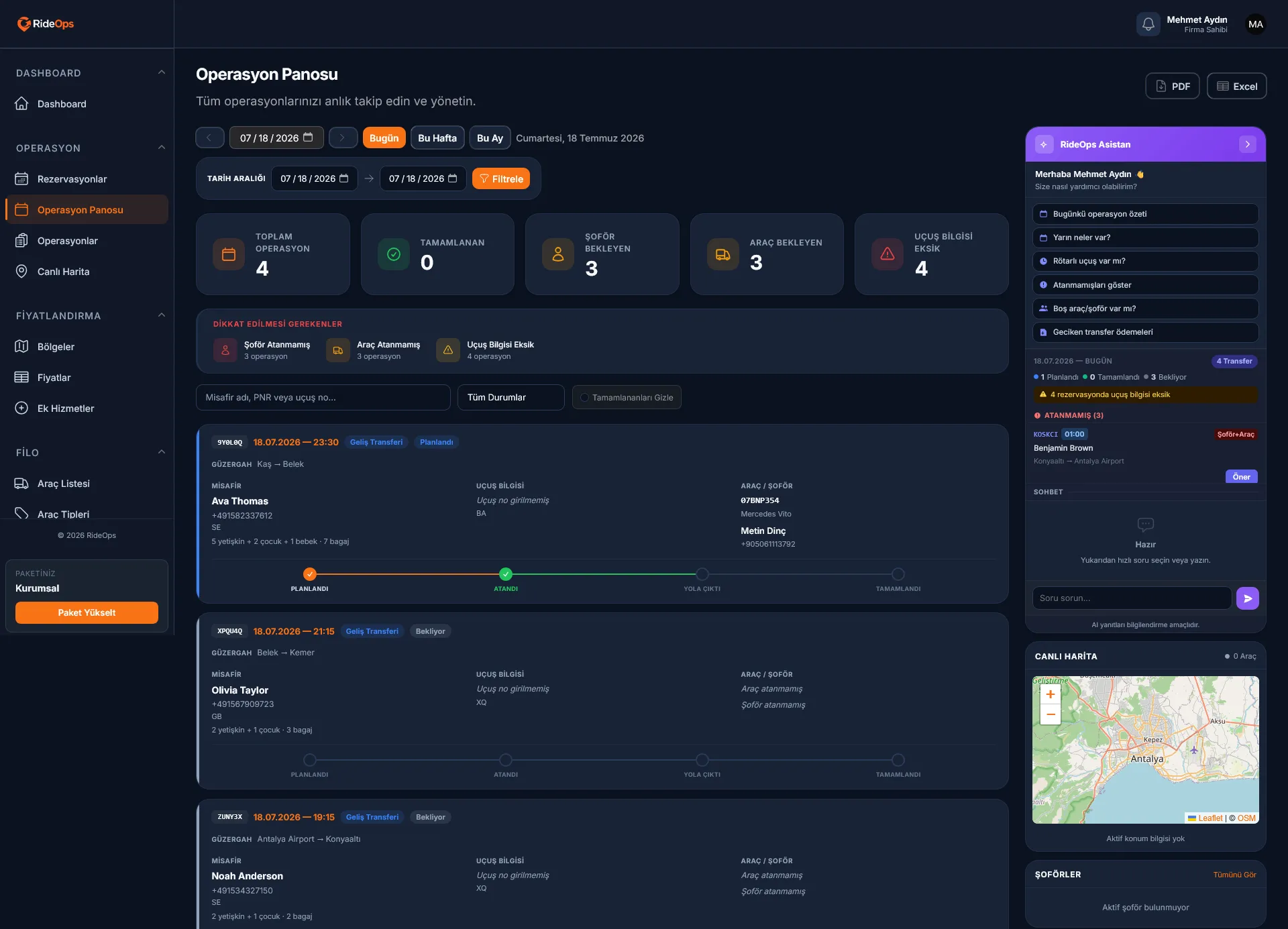This screenshot has width=1288, height=929.
Task: Click the Toplam Operasyon calendar icon
Action: pyautogui.click(x=229, y=254)
